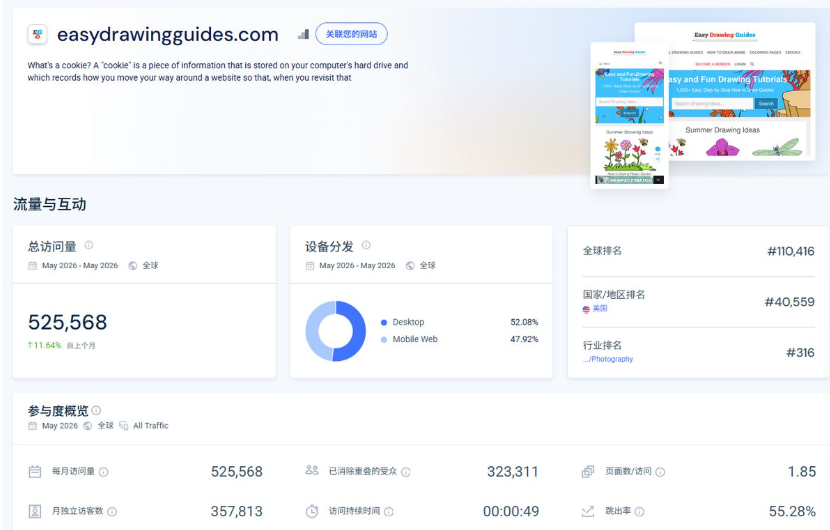Click the industry rank #316
Viewport: 830px width, 530px height.
coord(800,353)
